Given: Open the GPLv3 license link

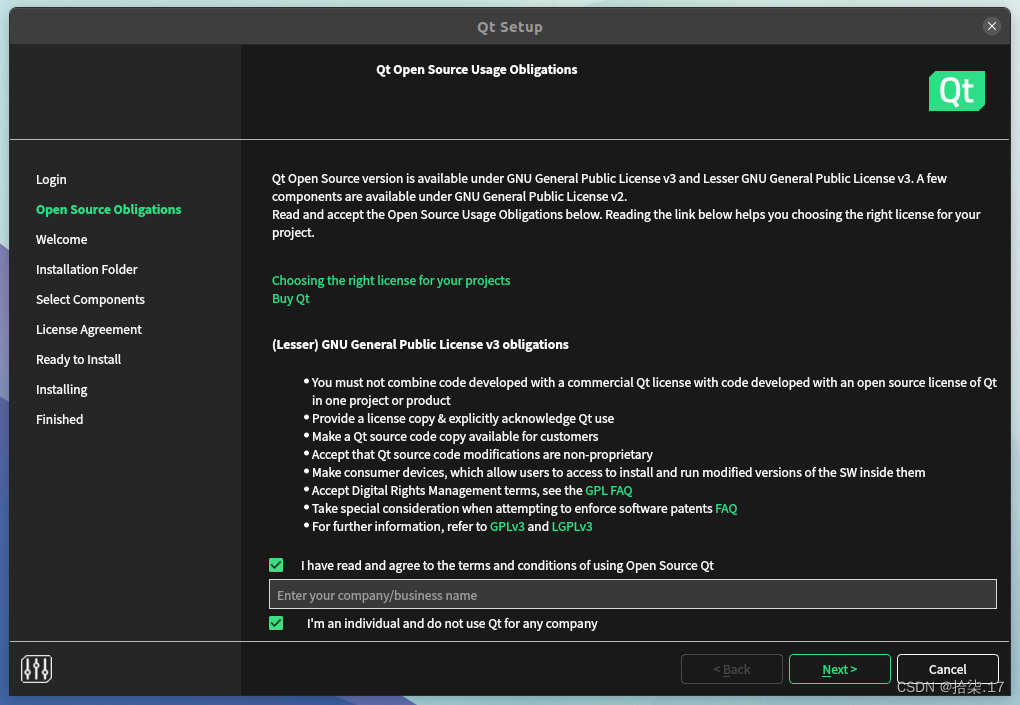Looking at the screenshot, I should click(507, 527).
